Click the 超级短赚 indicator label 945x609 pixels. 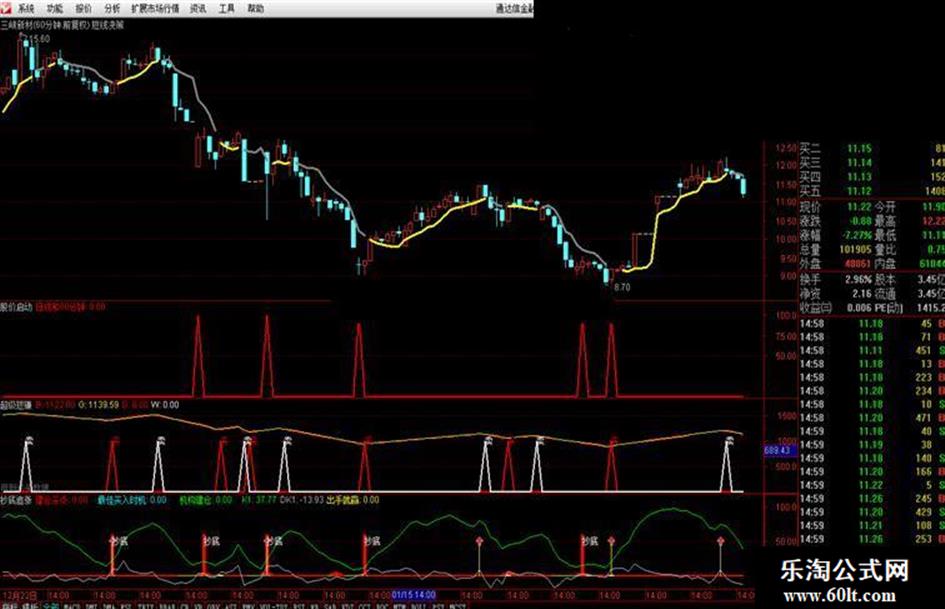[16, 405]
